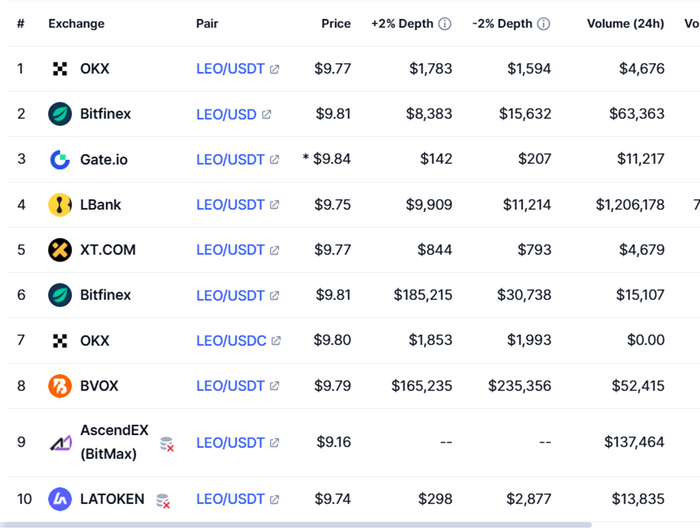The width and height of the screenshot is (700, 530).
Task: Click the warning icon beside LATOKEN
Action: click(162, 500)
